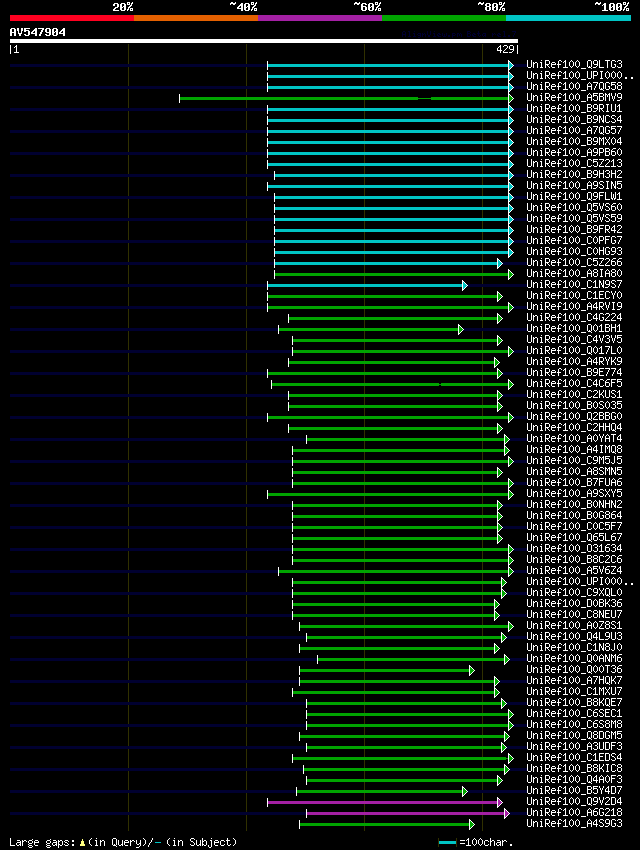Click the red 20% identity legend segment
This screenshot has height=850, width=640.
tap(72, 18)
